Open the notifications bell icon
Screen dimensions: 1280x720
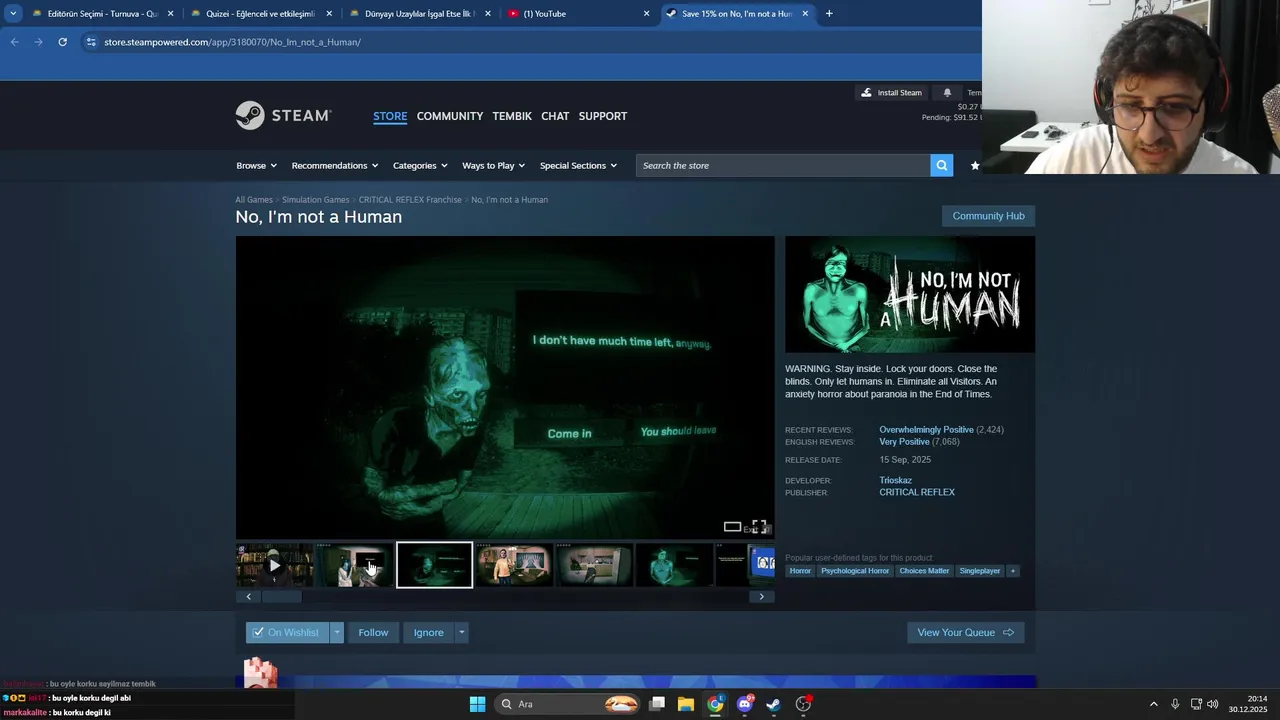(947, 93)
